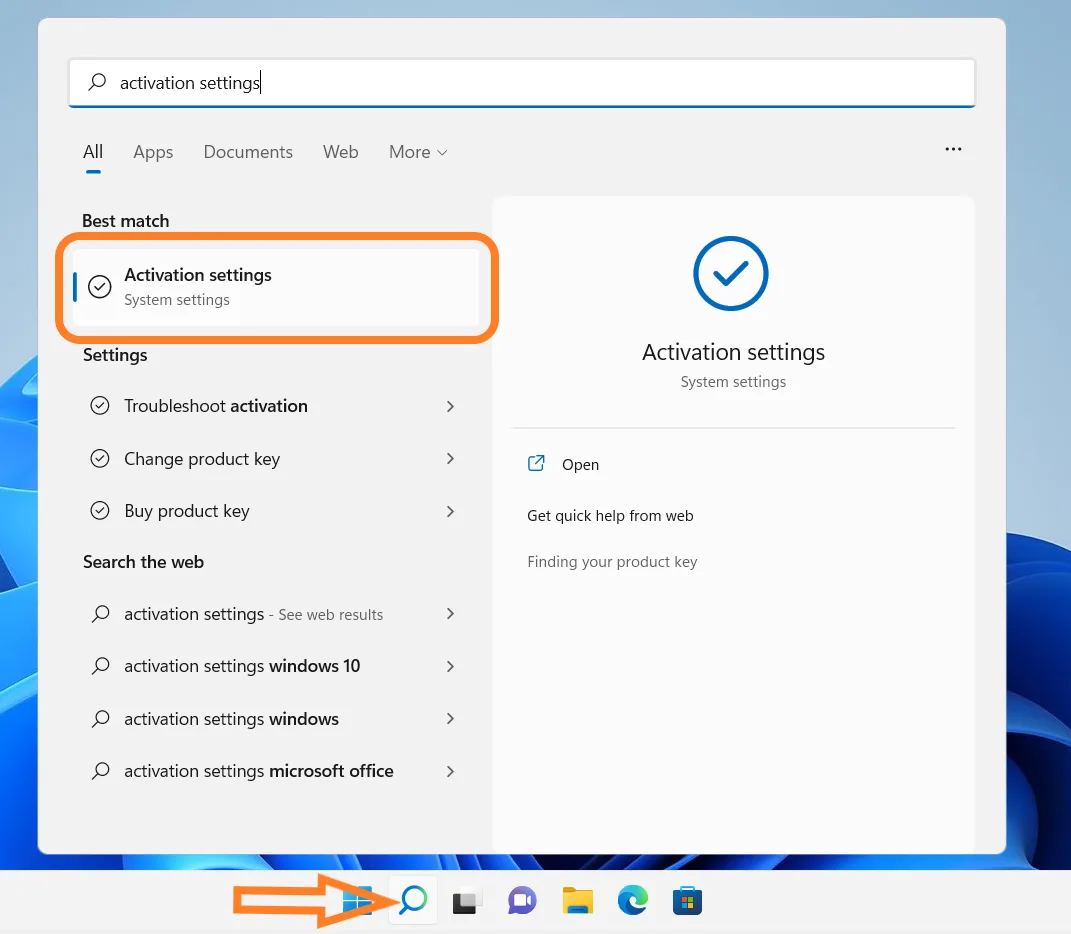Open the Windows Start button
This screenshot has width=1071, height=934.
[357, 901]
